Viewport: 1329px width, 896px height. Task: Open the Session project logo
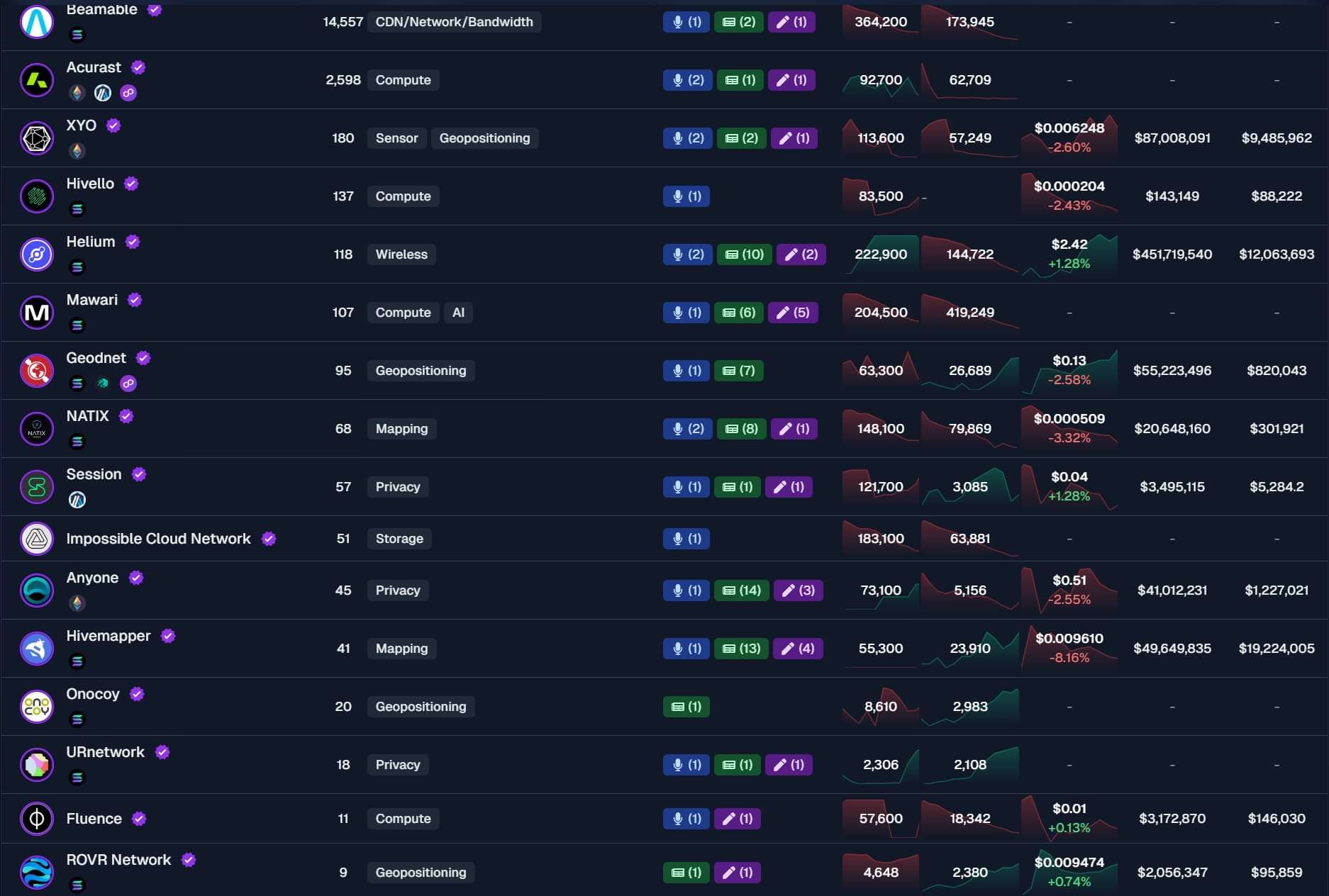(x=37, y=486)
